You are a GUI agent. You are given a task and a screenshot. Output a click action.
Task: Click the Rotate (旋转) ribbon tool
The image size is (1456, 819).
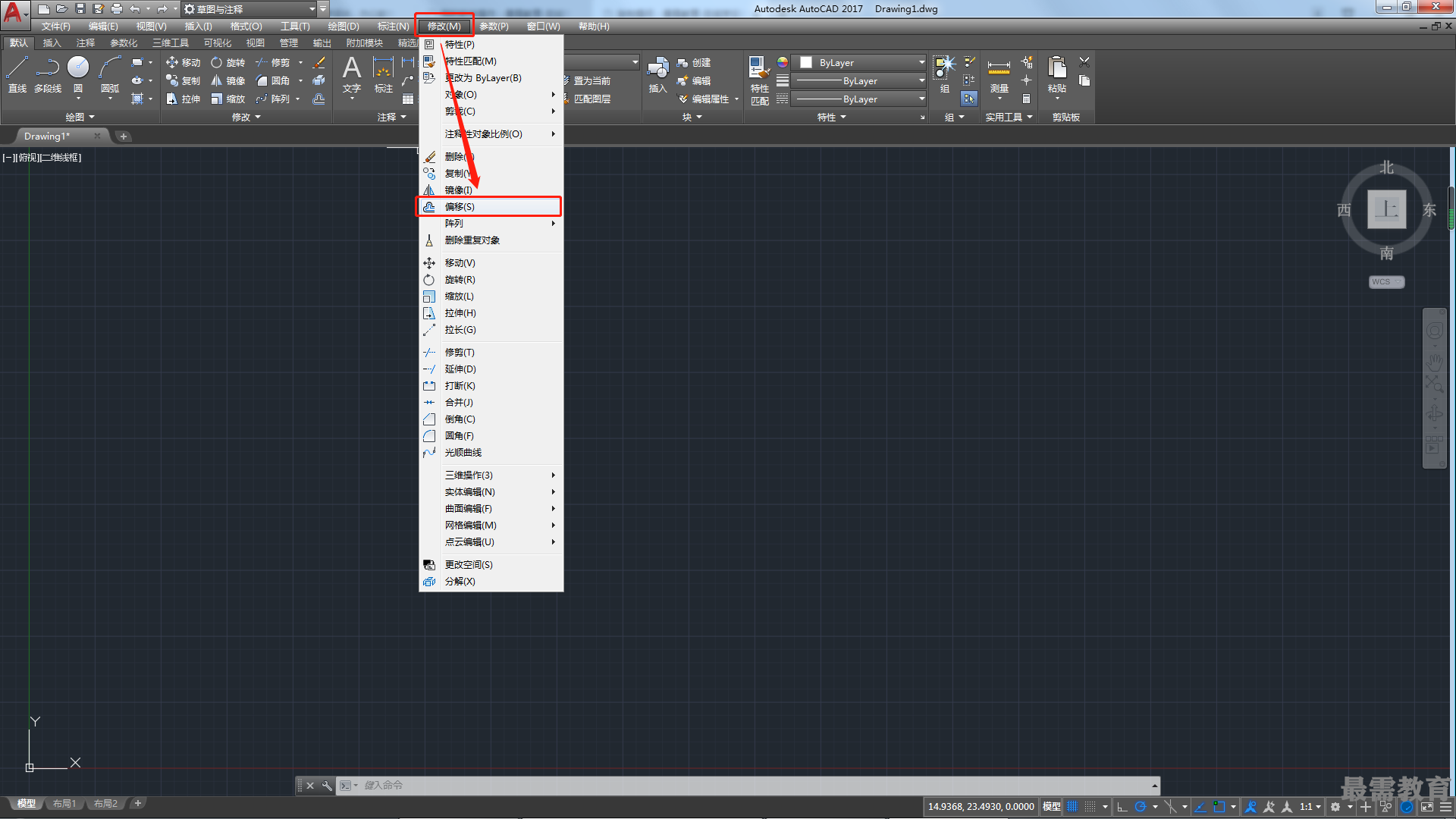(228, 62)
